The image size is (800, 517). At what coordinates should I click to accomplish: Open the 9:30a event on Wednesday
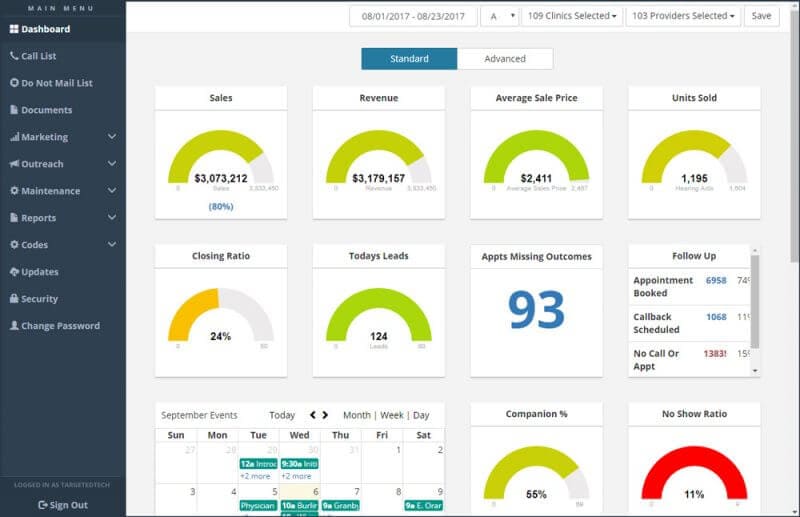click(x=299, y=464)
